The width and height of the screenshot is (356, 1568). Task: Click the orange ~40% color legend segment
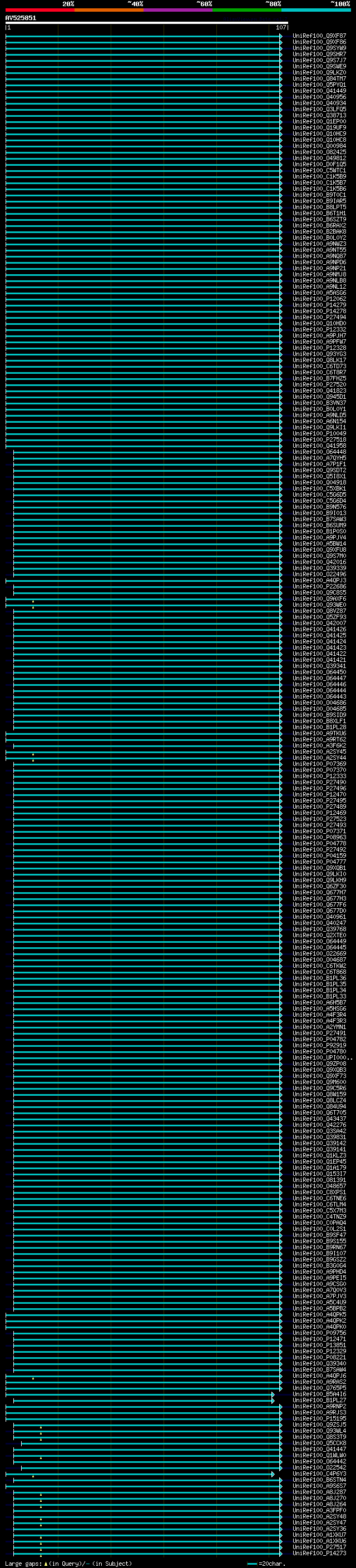click(109, 10)
